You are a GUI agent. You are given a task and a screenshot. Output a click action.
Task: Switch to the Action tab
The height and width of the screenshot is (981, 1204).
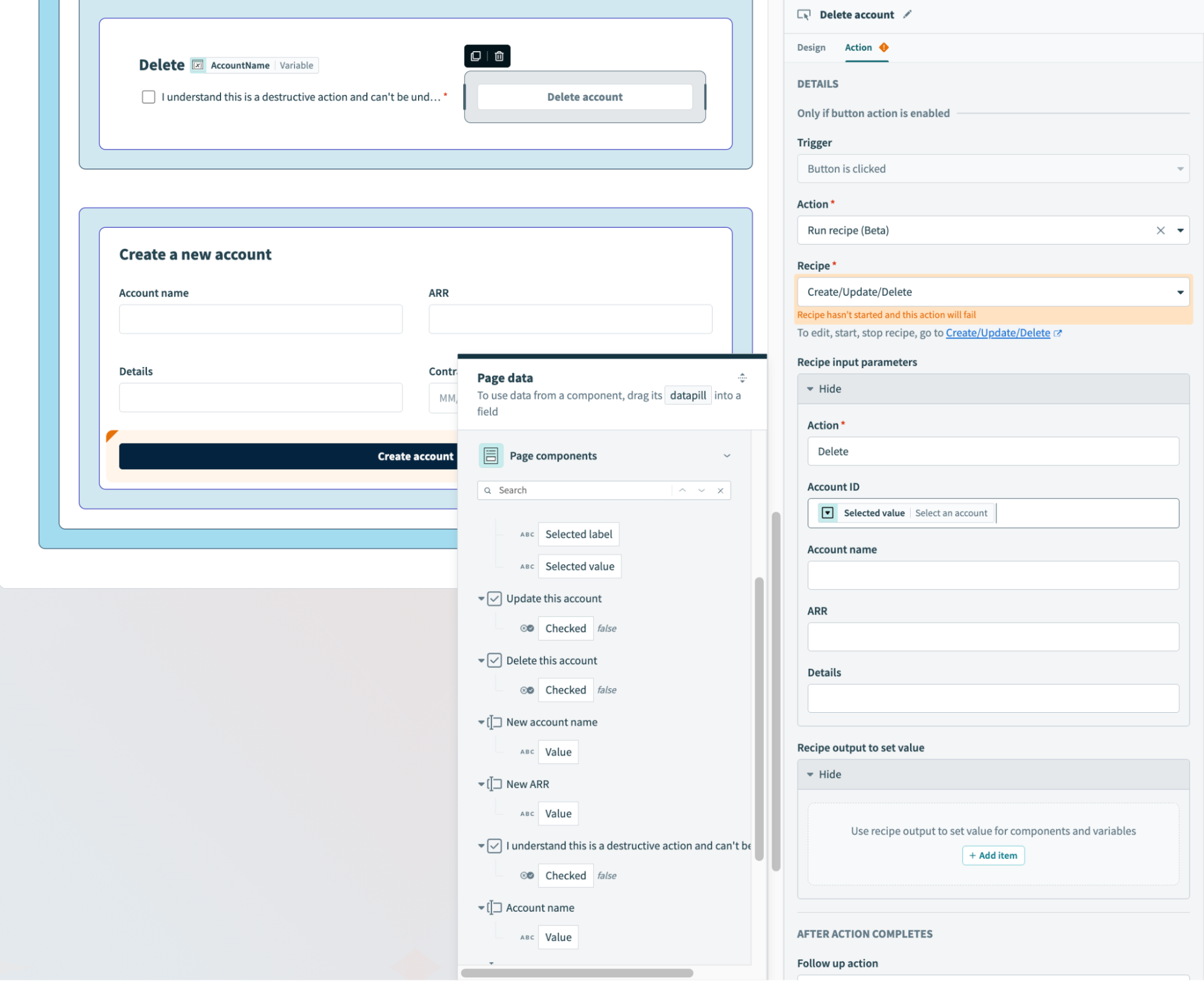858,48
